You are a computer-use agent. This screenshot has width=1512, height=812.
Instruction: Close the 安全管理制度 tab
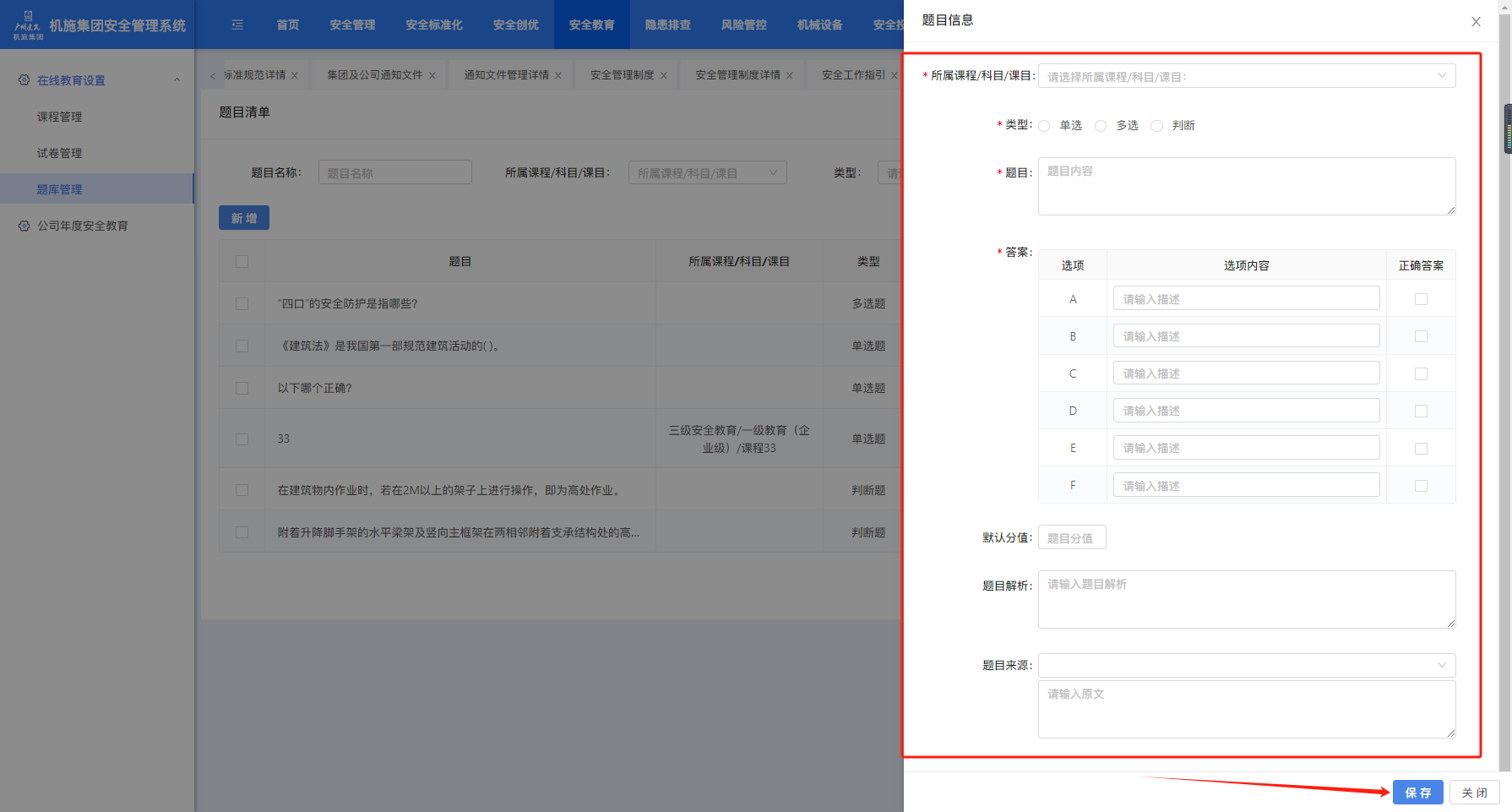664,76
